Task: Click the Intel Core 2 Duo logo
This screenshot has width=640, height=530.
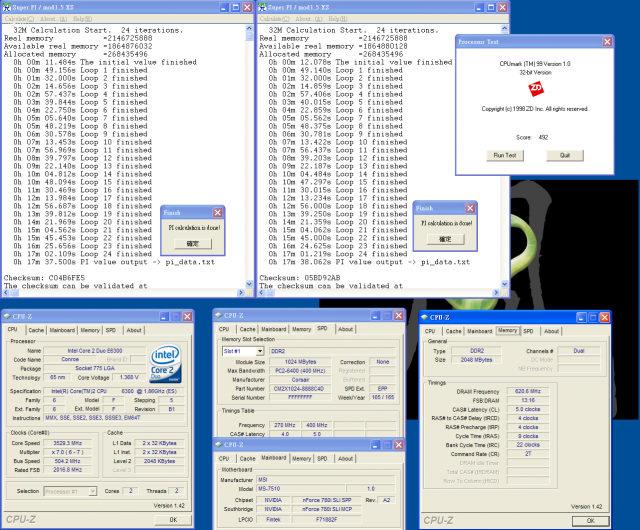Action: [165, 364]
